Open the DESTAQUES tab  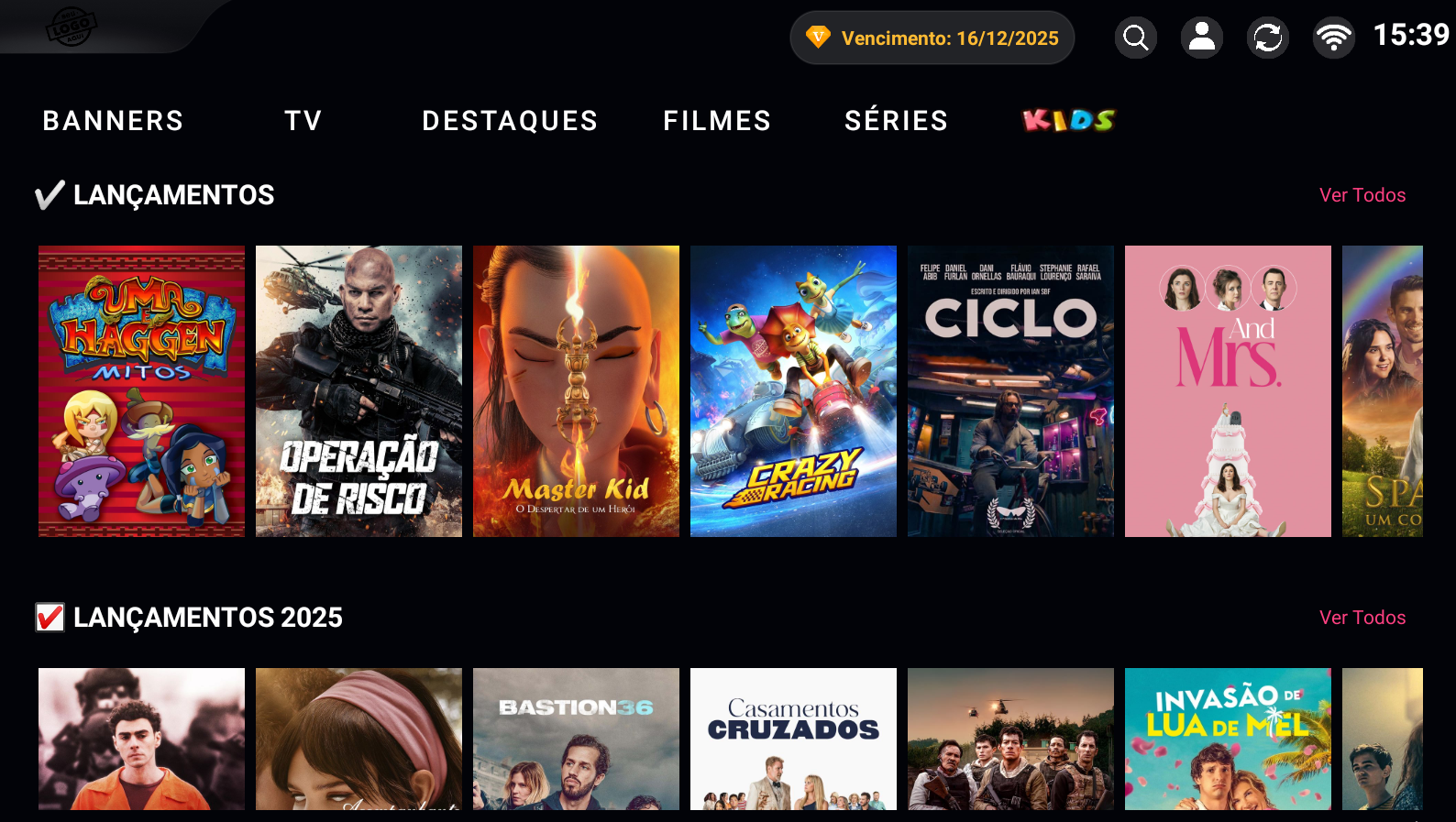[x=510, y=121]
